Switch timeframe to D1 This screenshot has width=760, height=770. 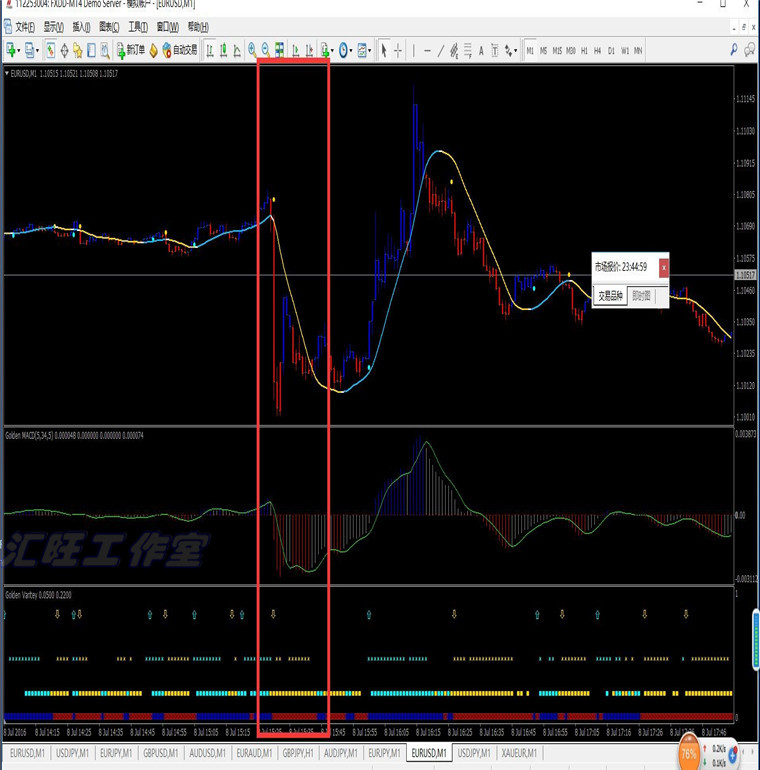(x=611, y=51)
